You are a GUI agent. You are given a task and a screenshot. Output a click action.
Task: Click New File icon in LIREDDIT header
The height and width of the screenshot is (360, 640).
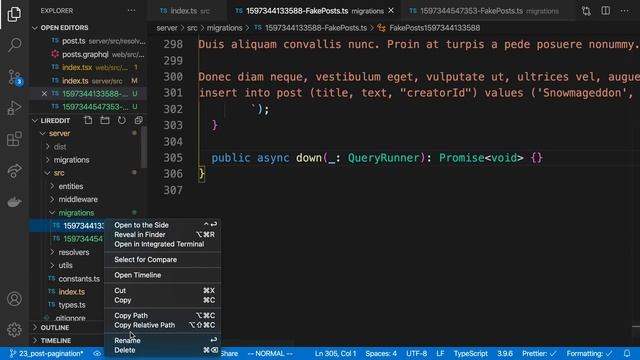point(88,120)
